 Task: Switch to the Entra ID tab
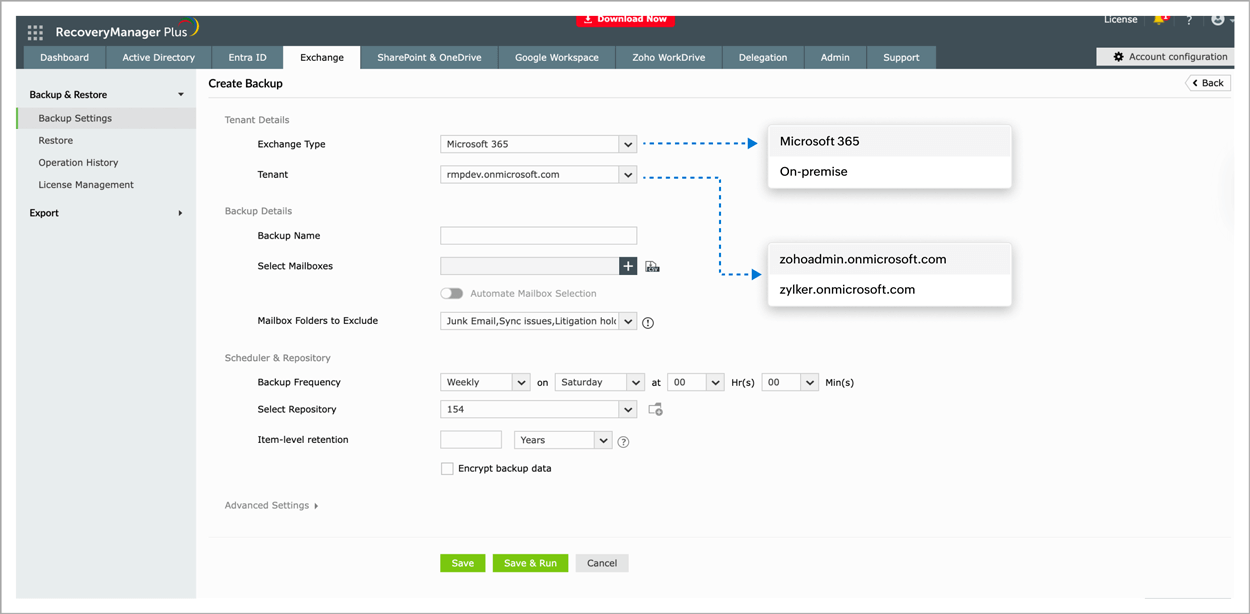pos(247,58)
